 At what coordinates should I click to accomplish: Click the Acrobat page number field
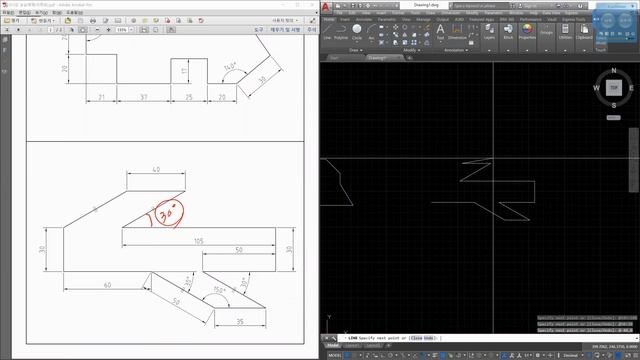tap(50, 30)
